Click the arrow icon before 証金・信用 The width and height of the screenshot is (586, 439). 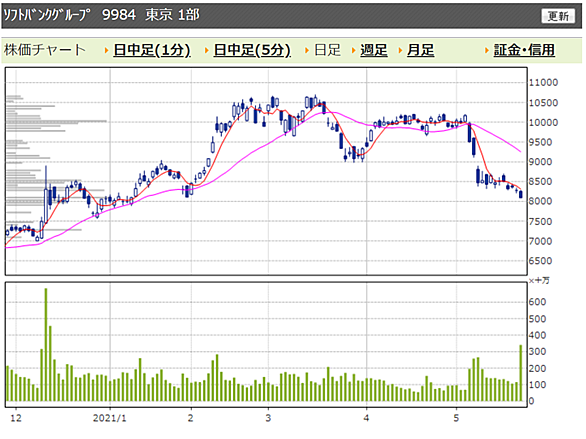point(487,50)
